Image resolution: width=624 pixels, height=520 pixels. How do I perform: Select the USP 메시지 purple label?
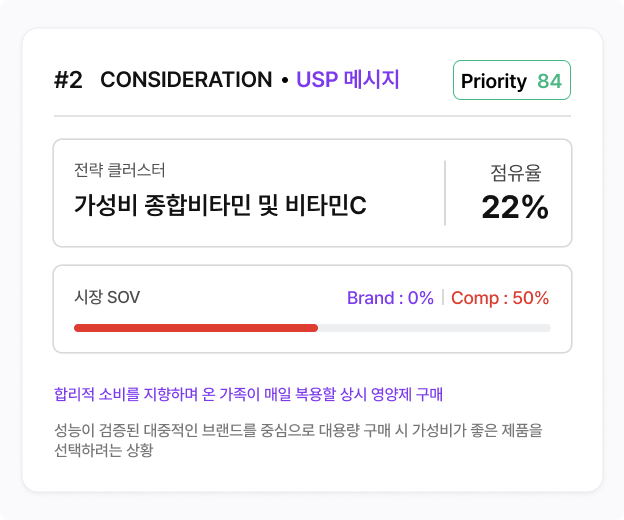347,80
